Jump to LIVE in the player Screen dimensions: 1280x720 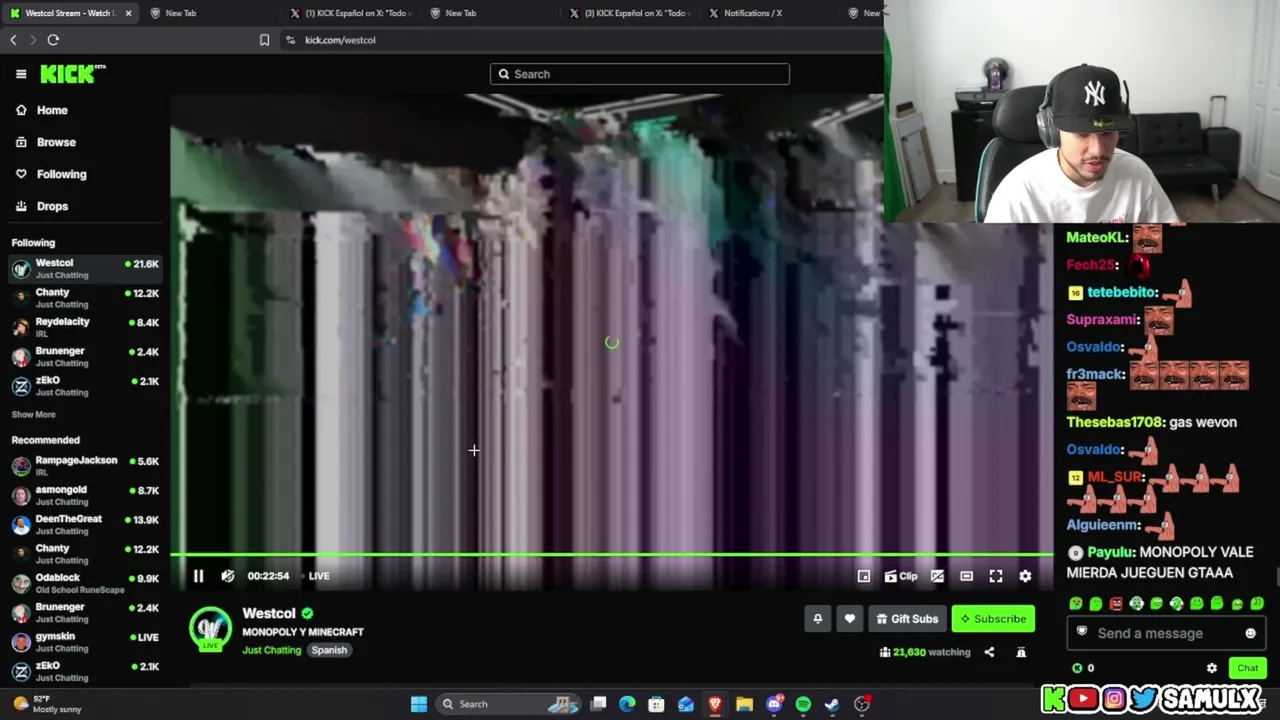click(x=319, y=576)
